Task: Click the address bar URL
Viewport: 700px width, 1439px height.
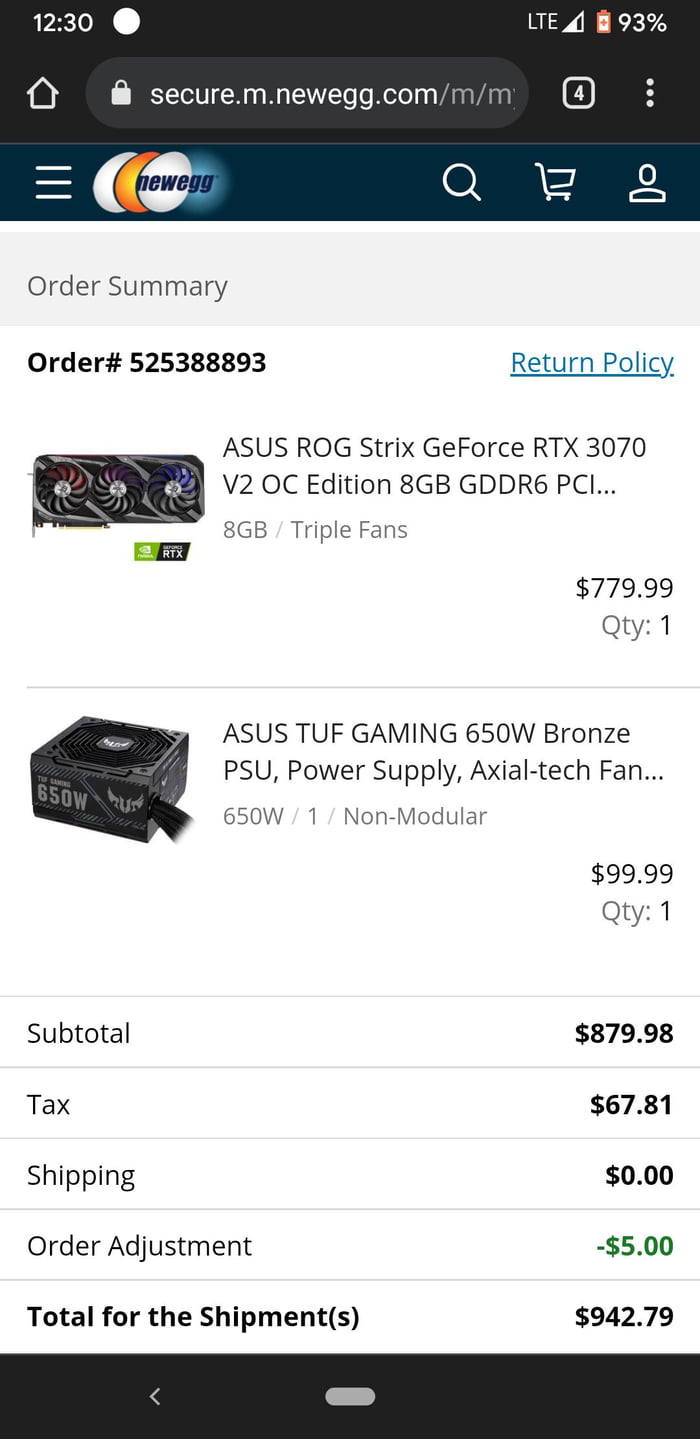Action: coord(330,92)
